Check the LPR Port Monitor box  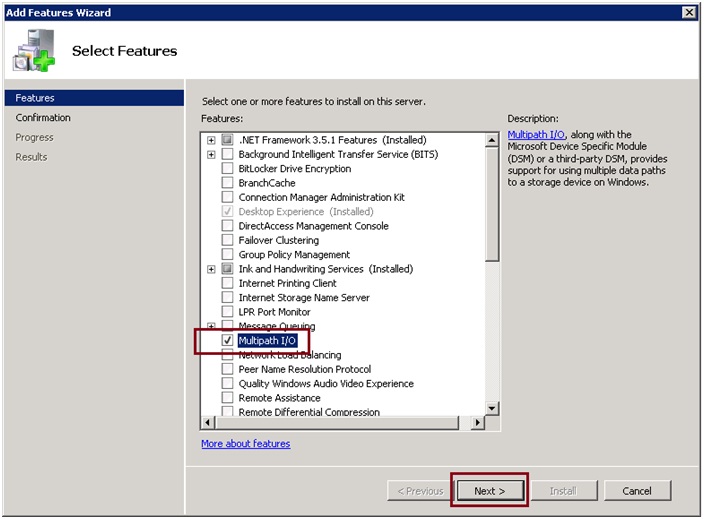[x=228, y=312]
